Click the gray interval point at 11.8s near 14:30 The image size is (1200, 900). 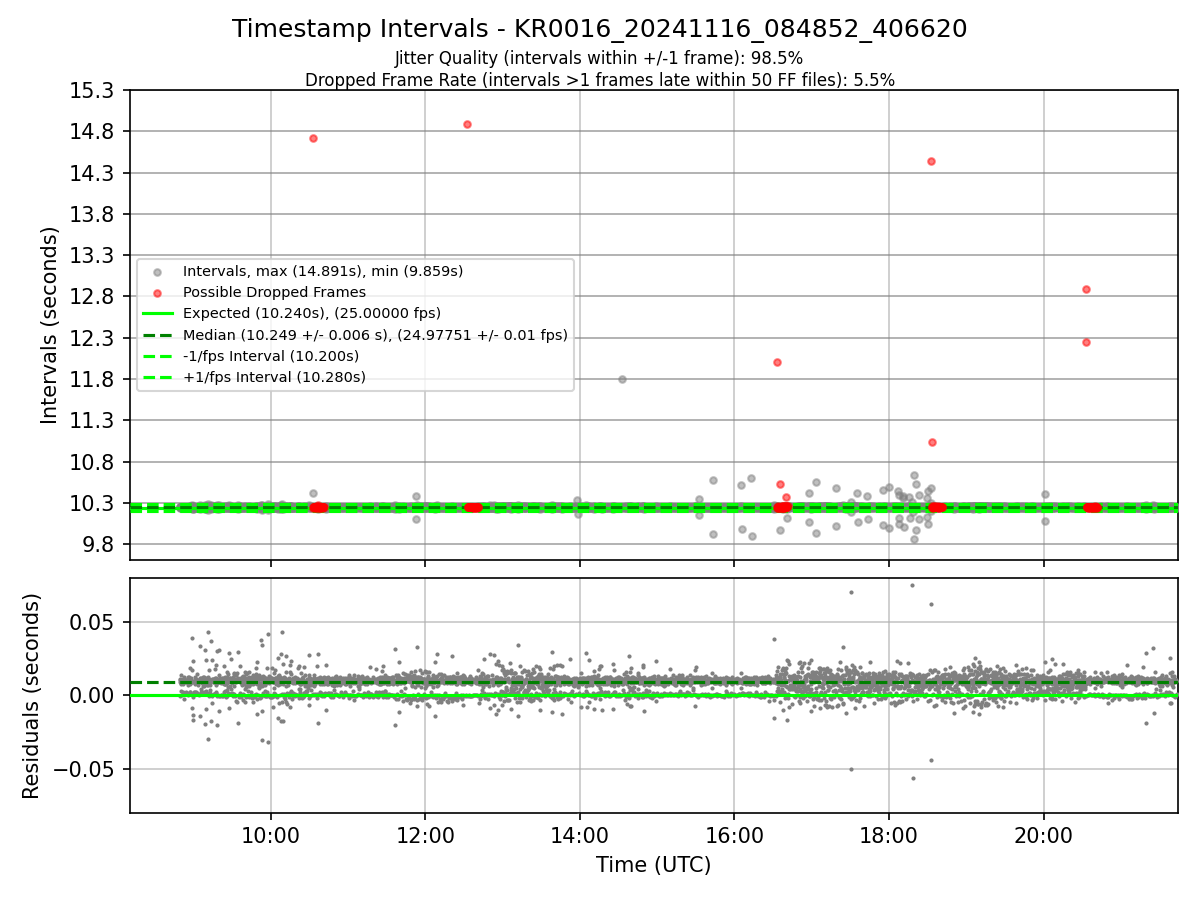pyautogui.click(x=622, y=379)
